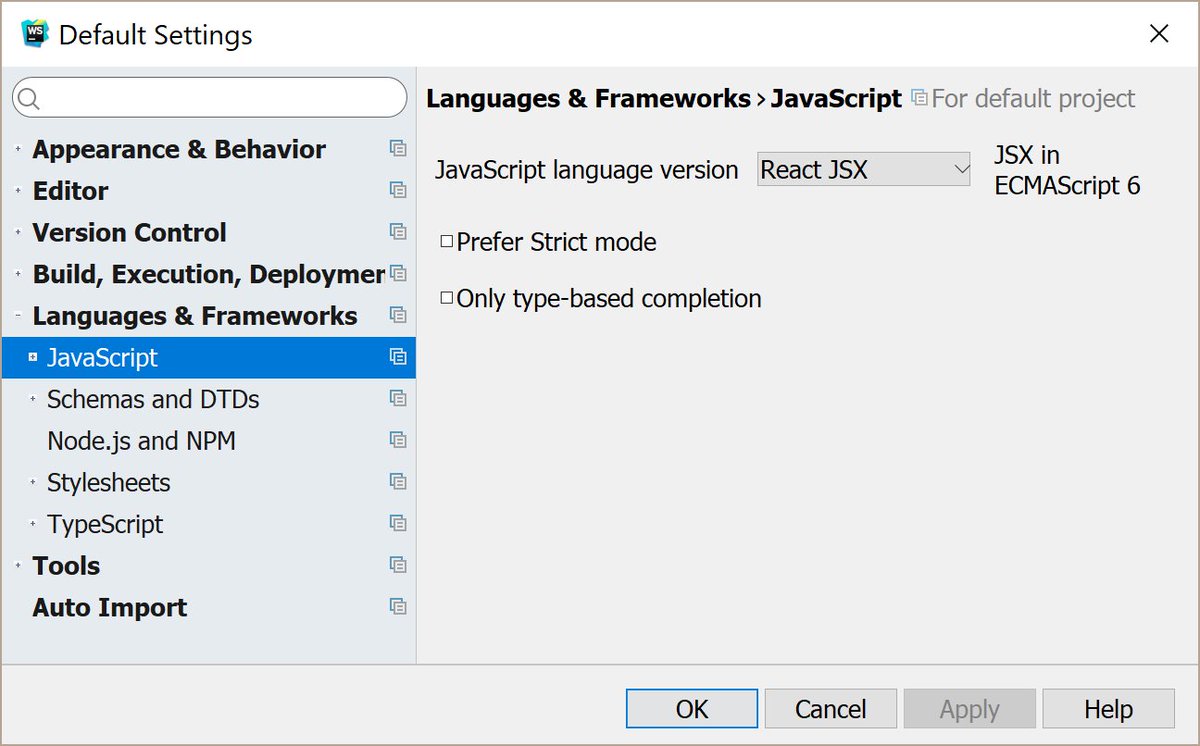Screen dimensions: 1200x746
Task: Expand Schemas and DTDs node arrow
Action: [x=33, y=399]
